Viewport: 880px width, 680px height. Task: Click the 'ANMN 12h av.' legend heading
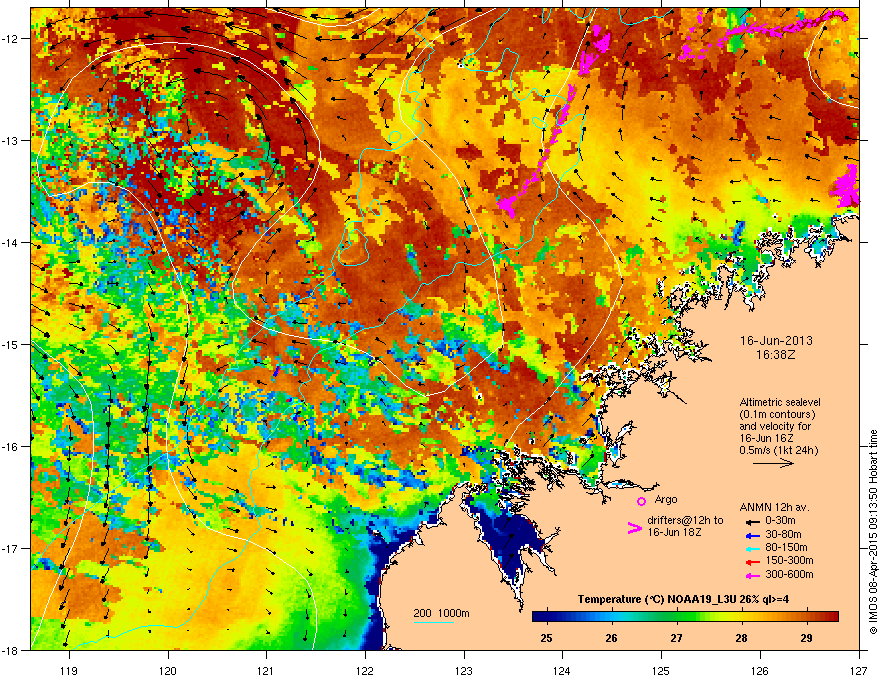(774, 507)
